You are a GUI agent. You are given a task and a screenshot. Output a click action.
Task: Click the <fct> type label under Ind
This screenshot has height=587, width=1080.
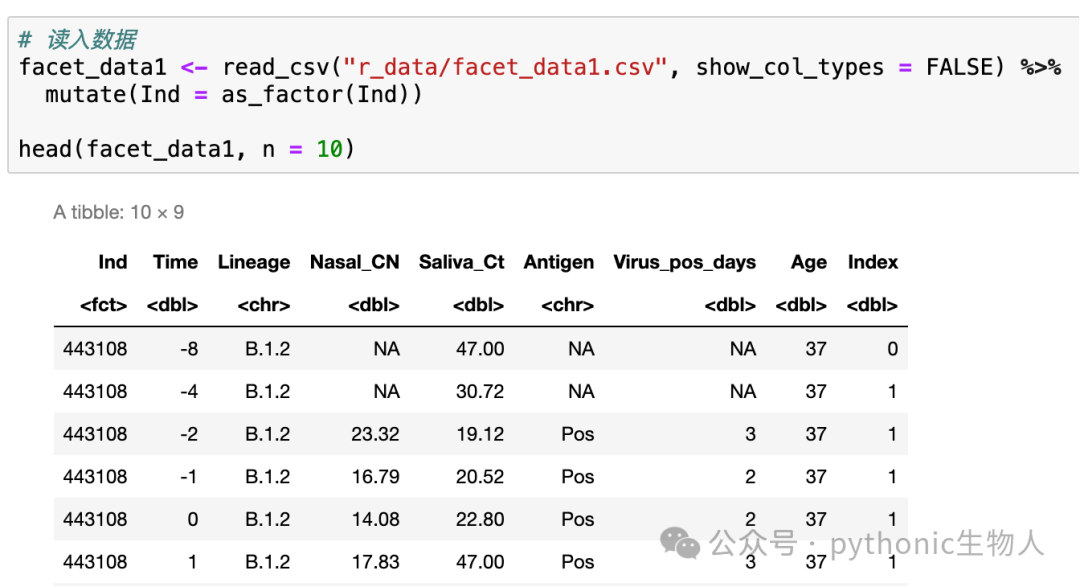click(103, 305)
